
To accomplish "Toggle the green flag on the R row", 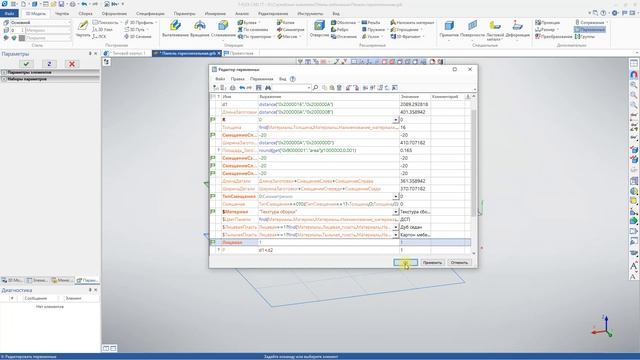I will click(x=213, y=120).
